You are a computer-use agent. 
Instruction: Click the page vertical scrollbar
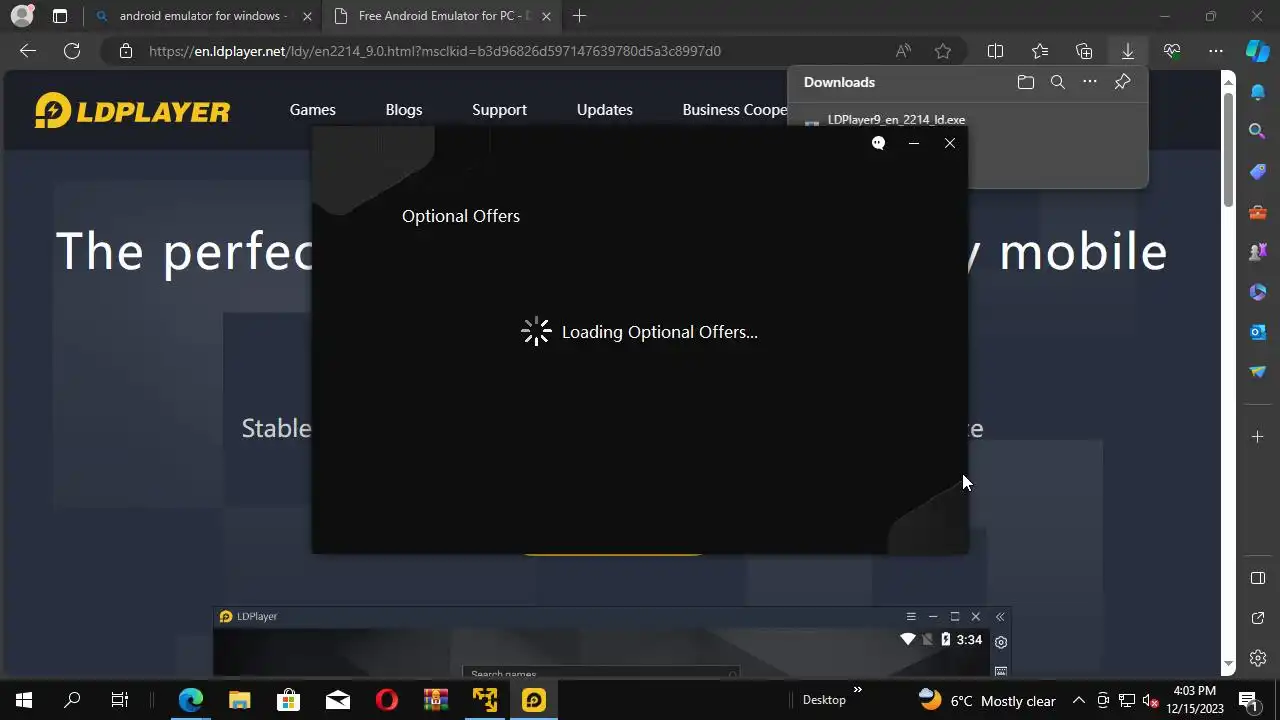[1229, 150]
